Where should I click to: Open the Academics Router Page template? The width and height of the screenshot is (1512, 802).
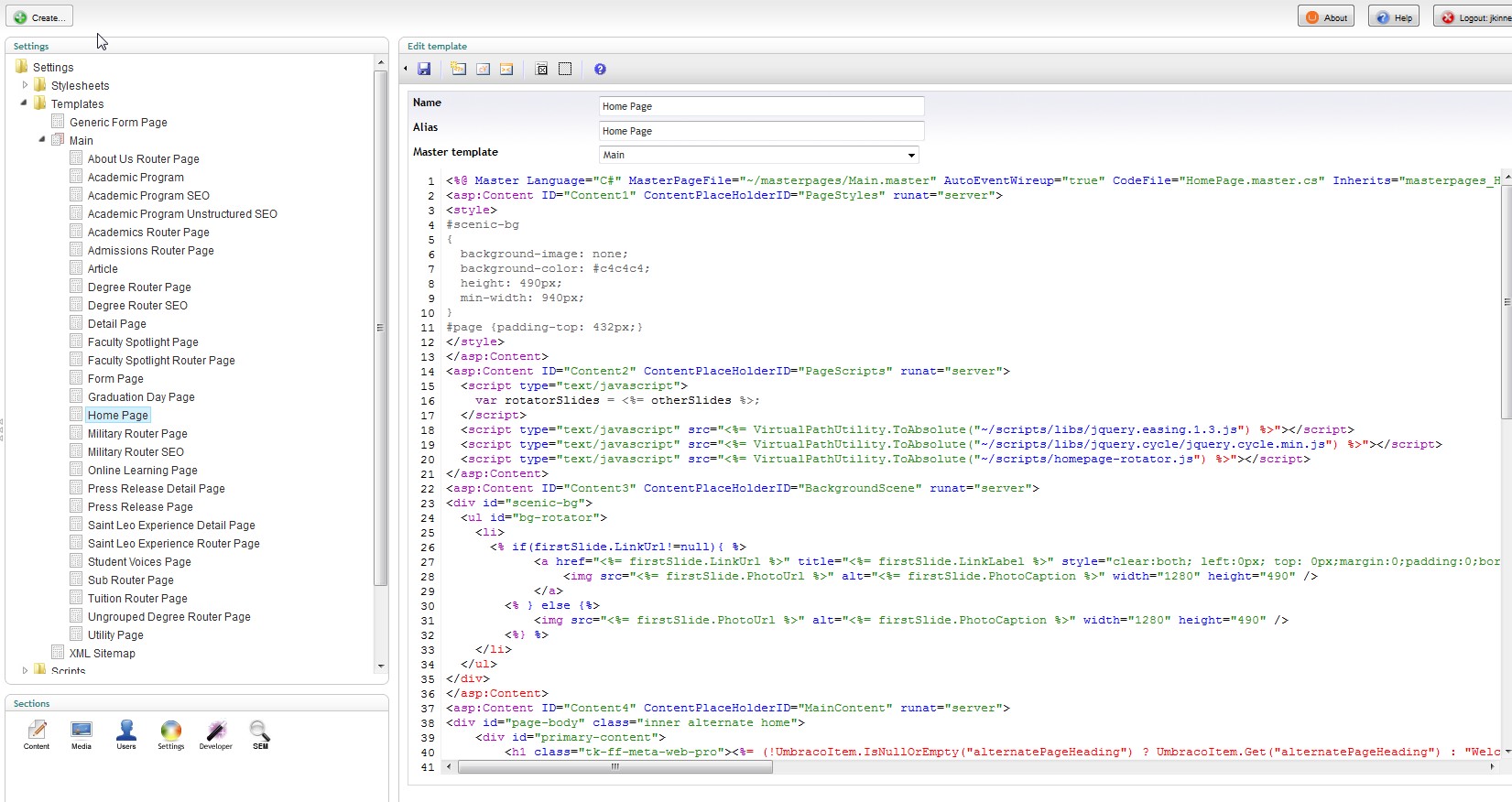pyautogui.click(x=148, y=232)
